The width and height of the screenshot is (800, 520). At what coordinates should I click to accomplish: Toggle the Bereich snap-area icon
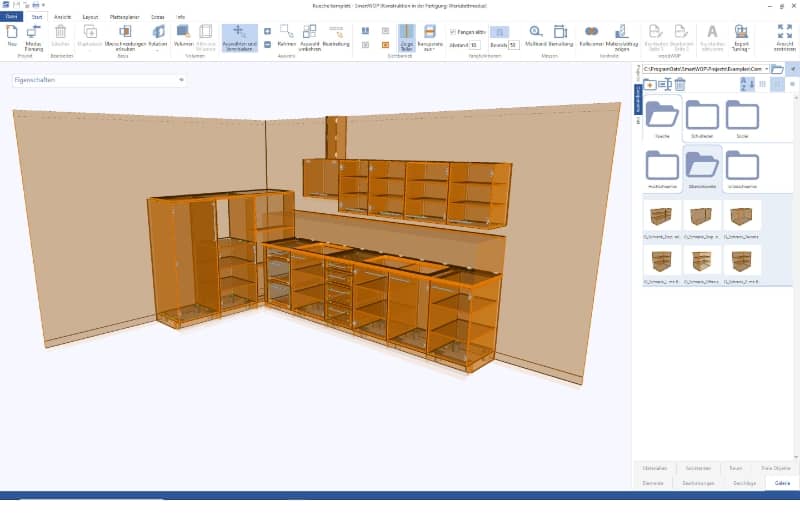click(499, 32)
